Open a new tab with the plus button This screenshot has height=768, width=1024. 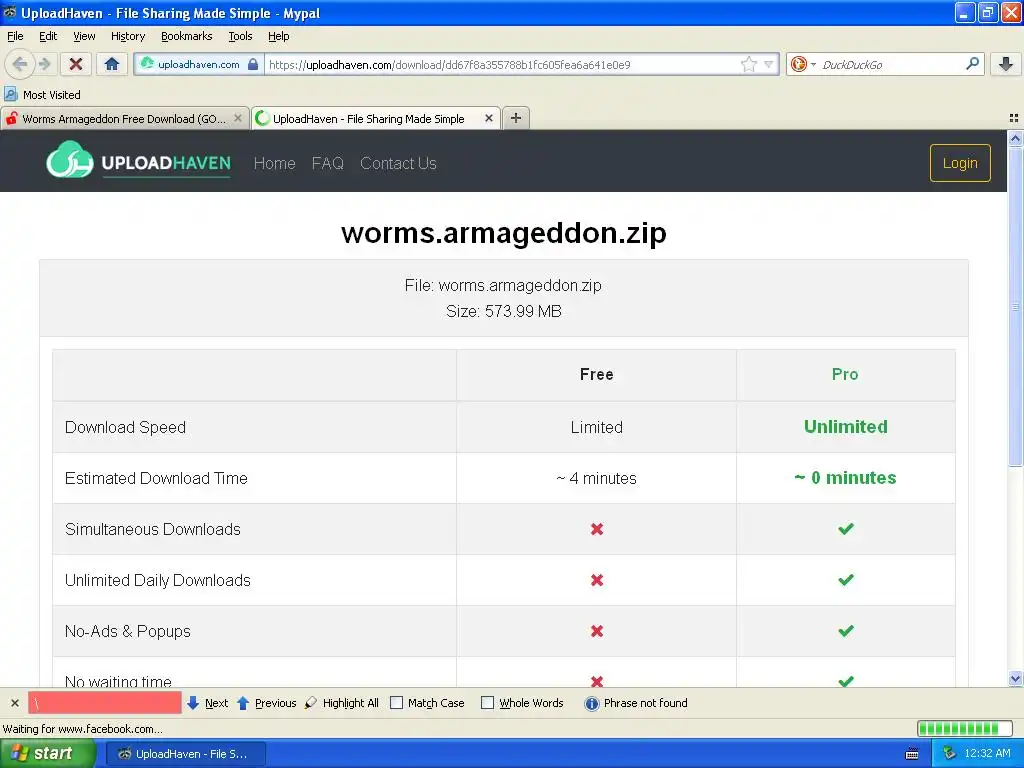(x=516, y=118)
